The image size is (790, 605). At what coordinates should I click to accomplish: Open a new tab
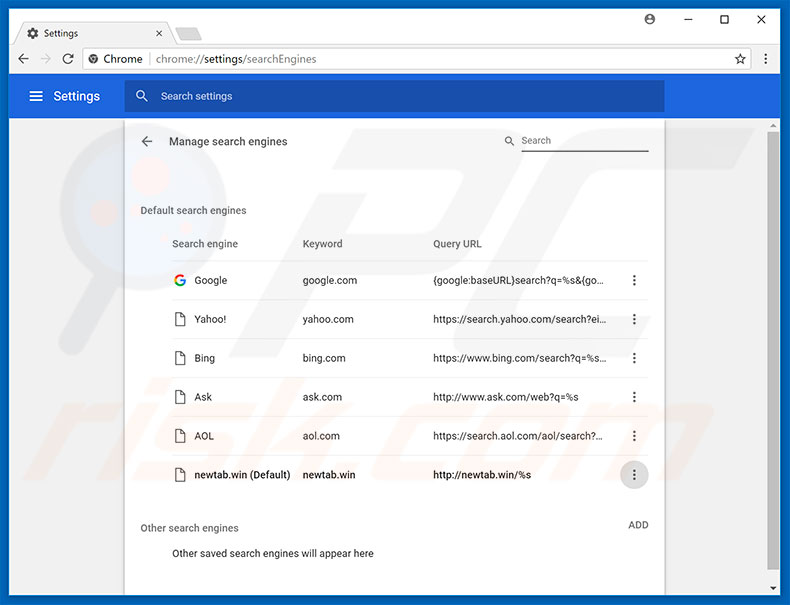pyautogui.click(x=189, y=34)
